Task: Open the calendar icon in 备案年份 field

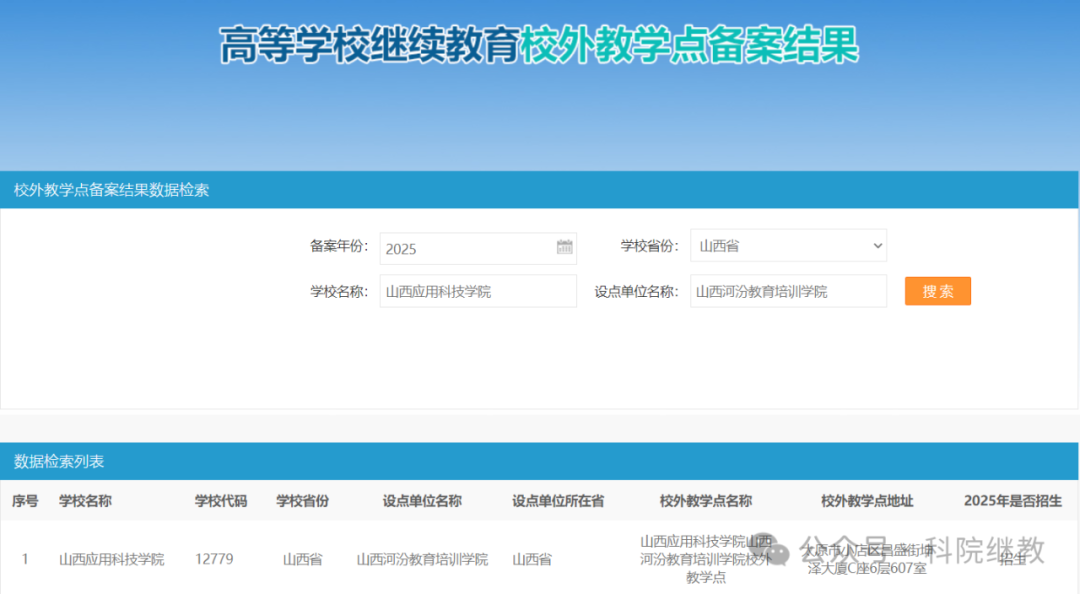Action: 564,247
